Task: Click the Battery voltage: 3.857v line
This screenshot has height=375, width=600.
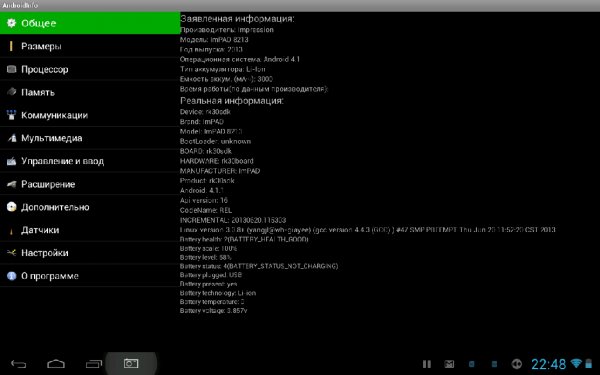Action: coord(214,311)
